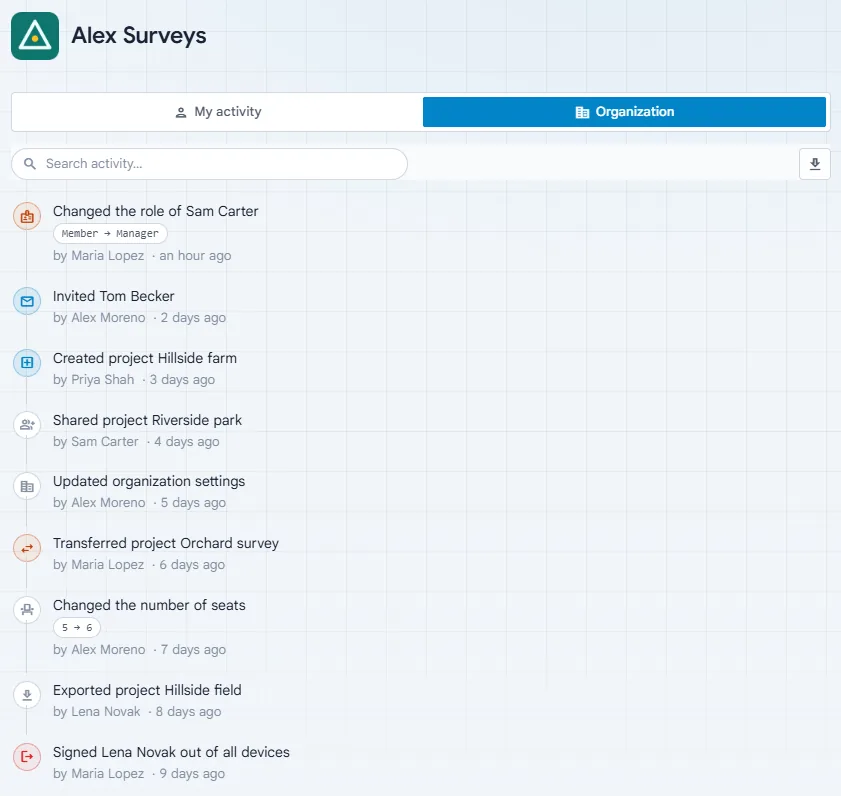This screenshot has height=796, width=841.
Task: Click the 5 → 6 seats change chip
Action: (77, 628)
